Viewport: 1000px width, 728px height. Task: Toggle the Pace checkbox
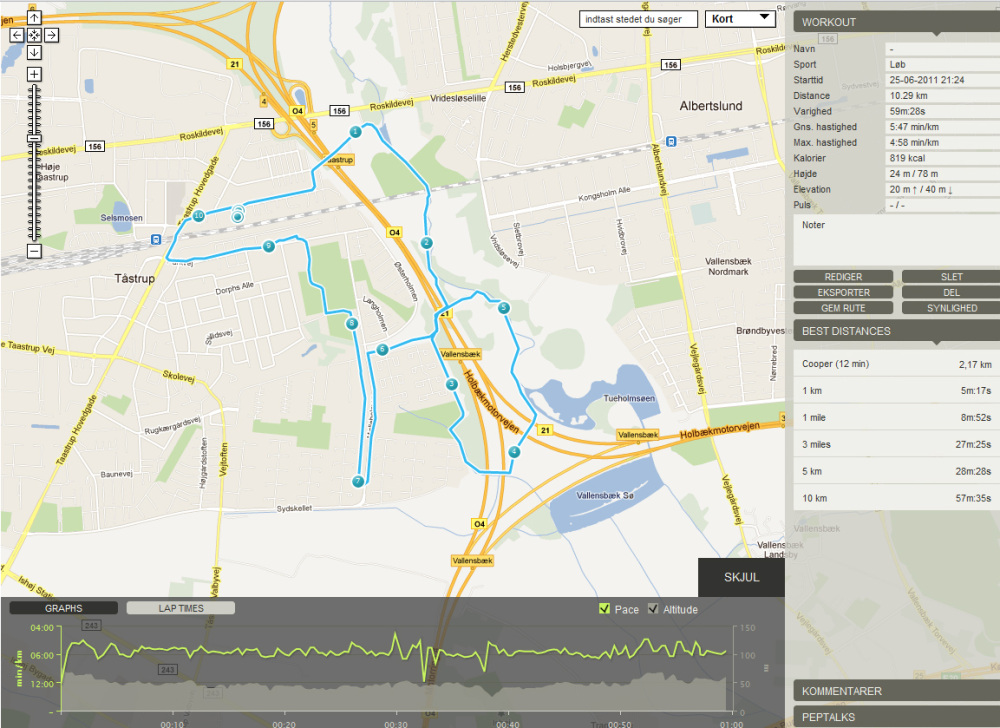tap(605, 609)
